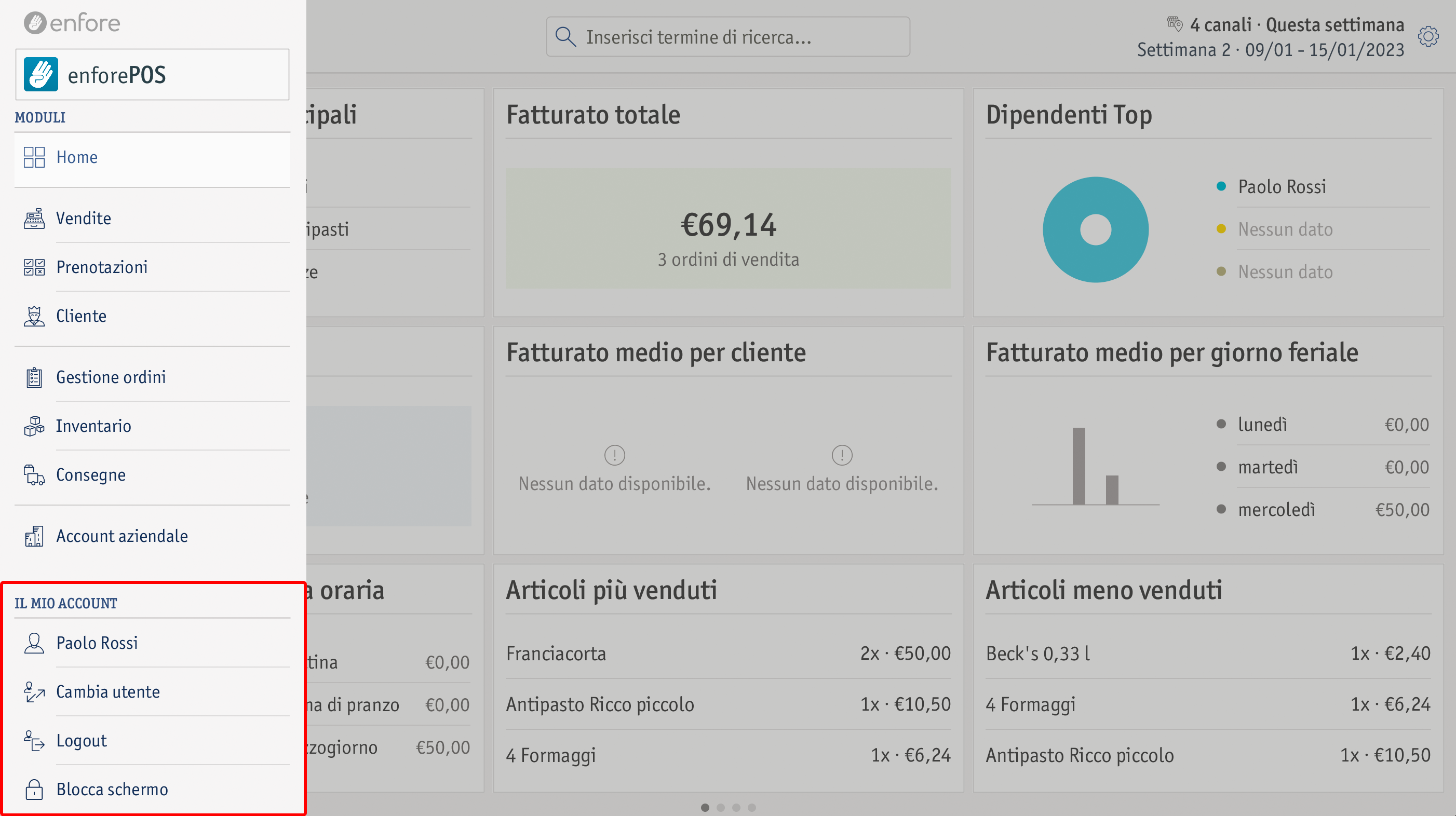Click the Cambia utente switch icon
This screenshot has height=816, width=1456.
pos(34,692)
